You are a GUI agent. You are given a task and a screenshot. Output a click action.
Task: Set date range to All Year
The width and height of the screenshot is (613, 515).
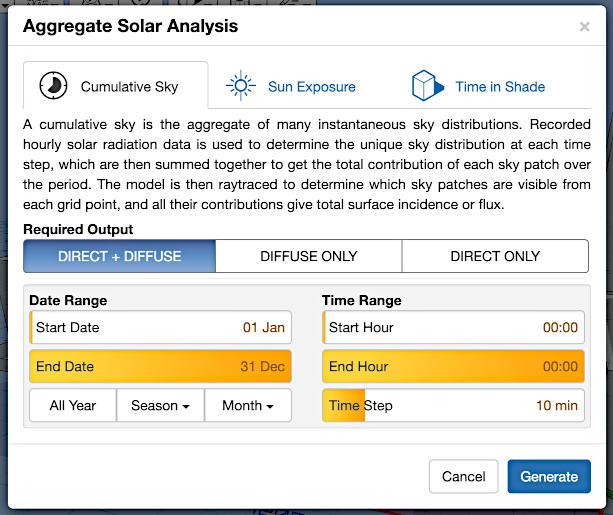(x=73, y=405)
